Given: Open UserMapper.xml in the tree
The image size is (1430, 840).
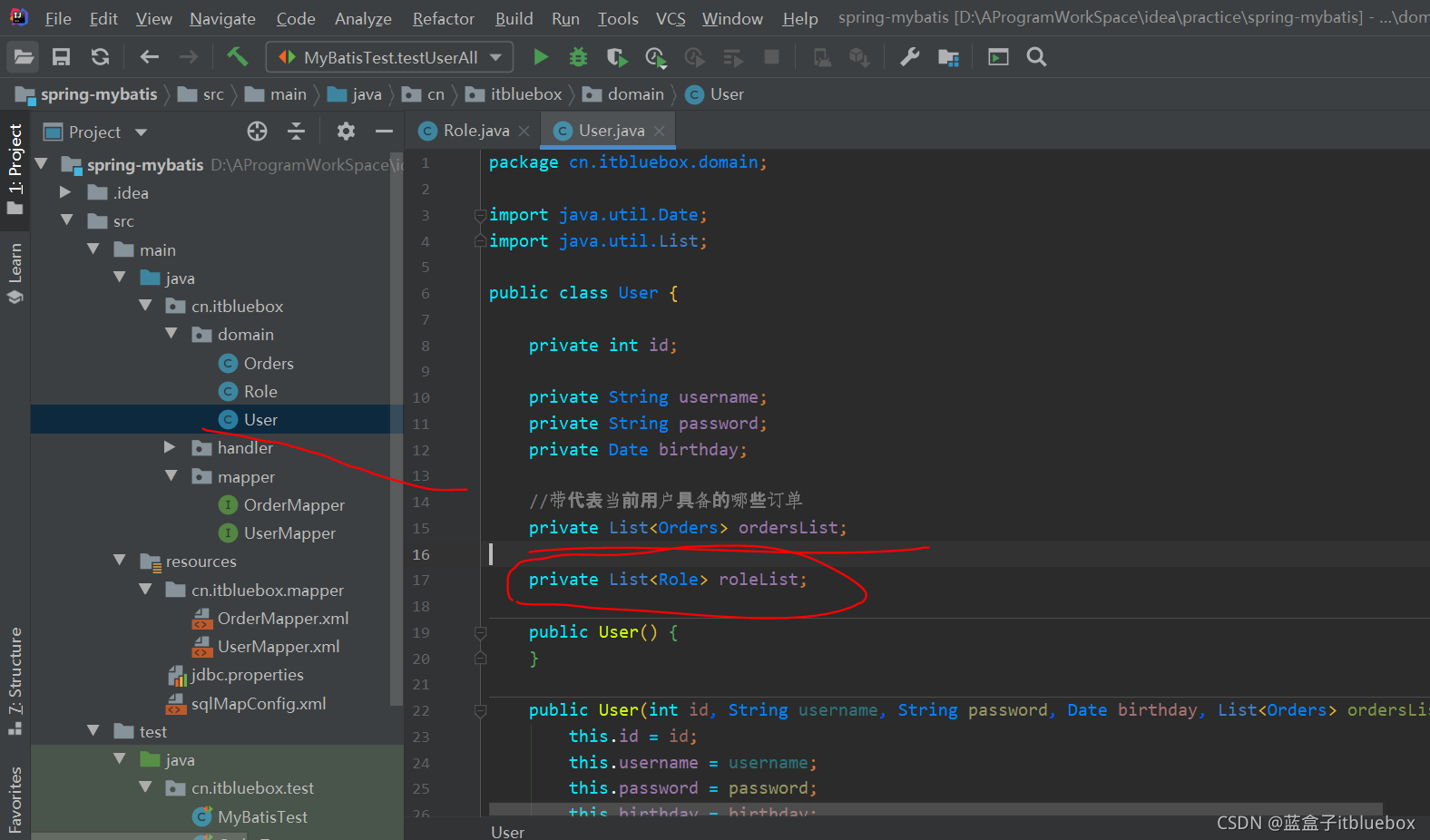Looking at the screenshot, I should point(278,646).
